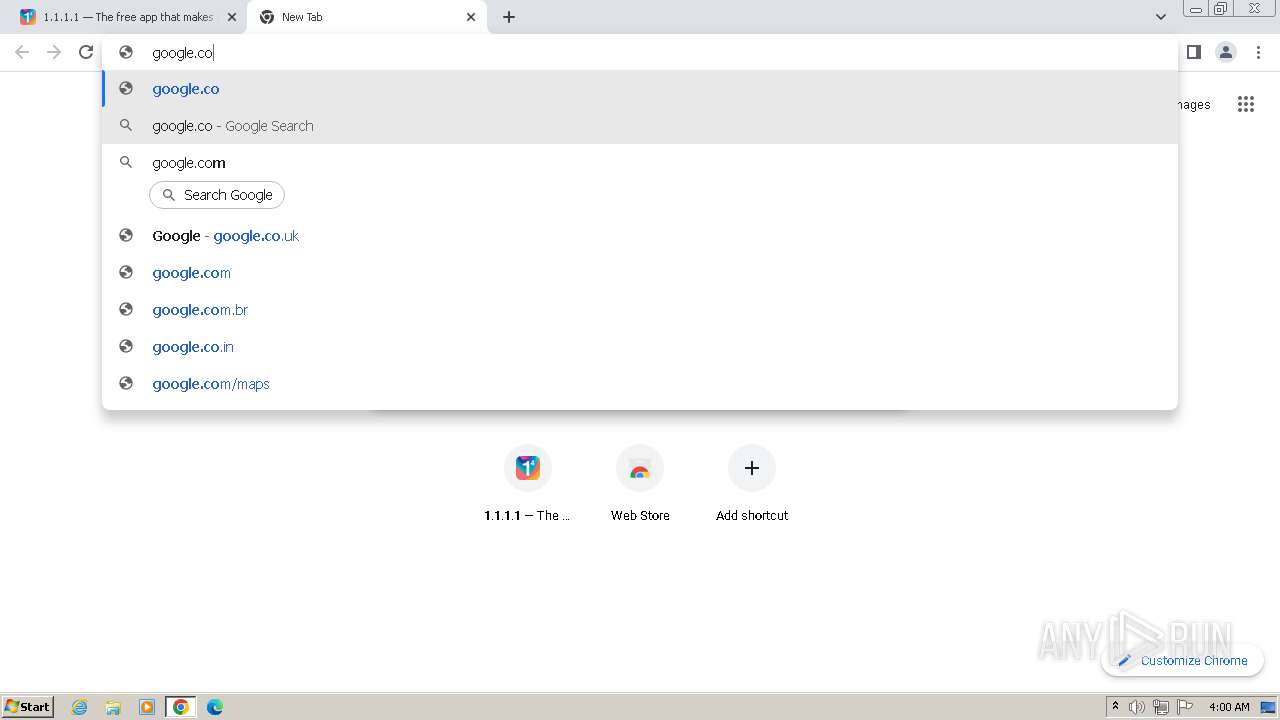Screen dimensions: 1280x720
Task: Close the New Tab tab
Action: click(471, 17)
